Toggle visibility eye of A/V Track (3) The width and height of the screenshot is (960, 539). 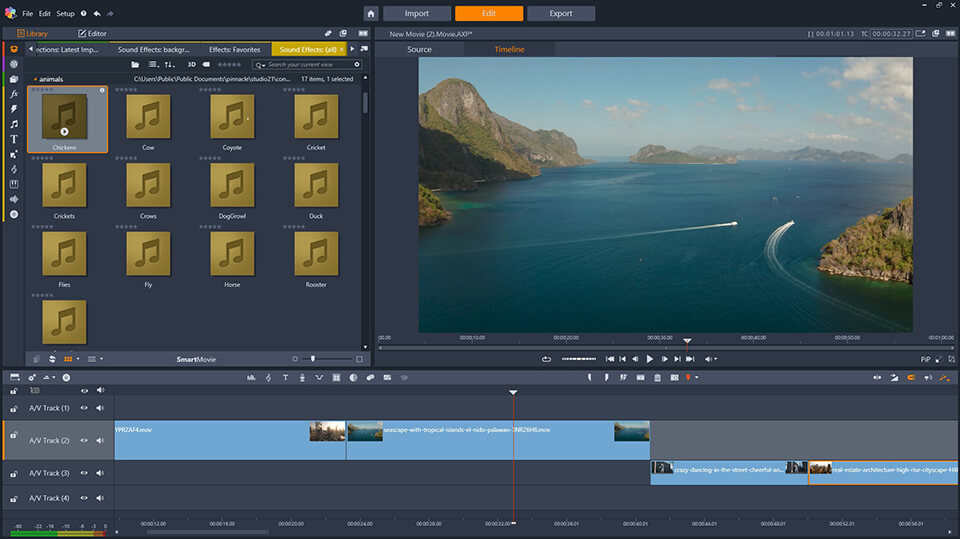coord(84,473)
